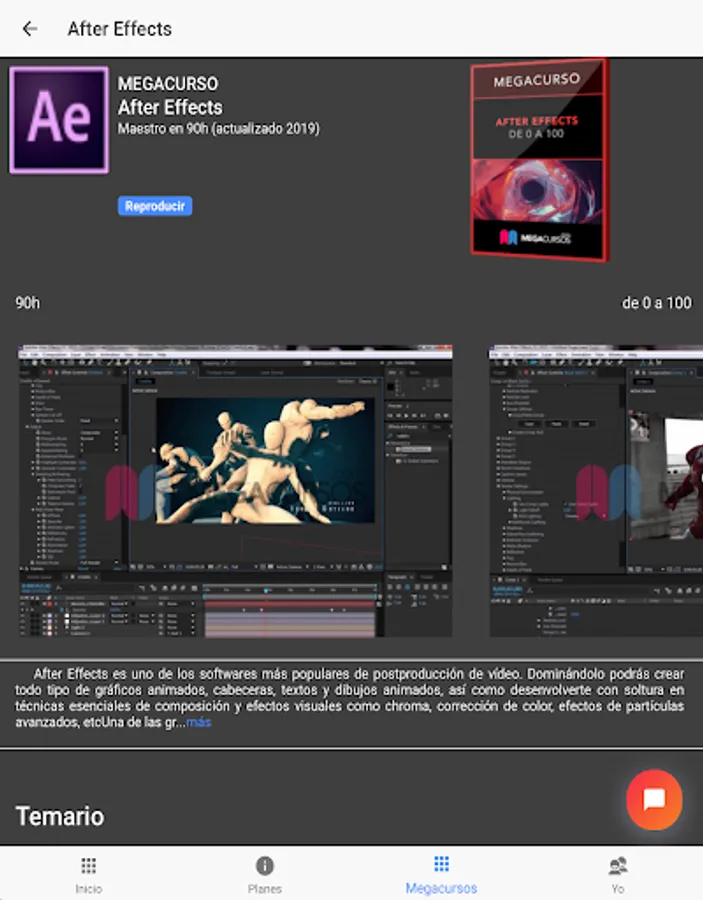This screenshot has height=900, width=703.
Task: Switch to the Inicio tab label
Action: (88, 889)
